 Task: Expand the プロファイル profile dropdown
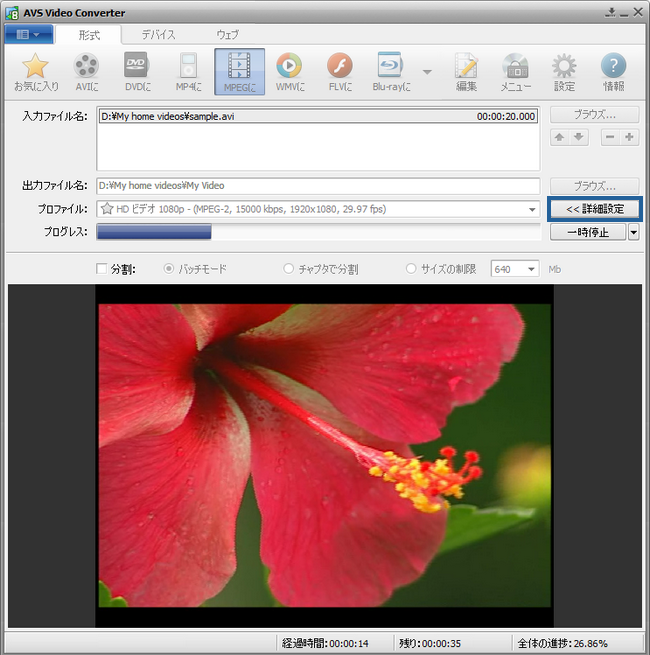pyautogui.click(x=532, y=209)
